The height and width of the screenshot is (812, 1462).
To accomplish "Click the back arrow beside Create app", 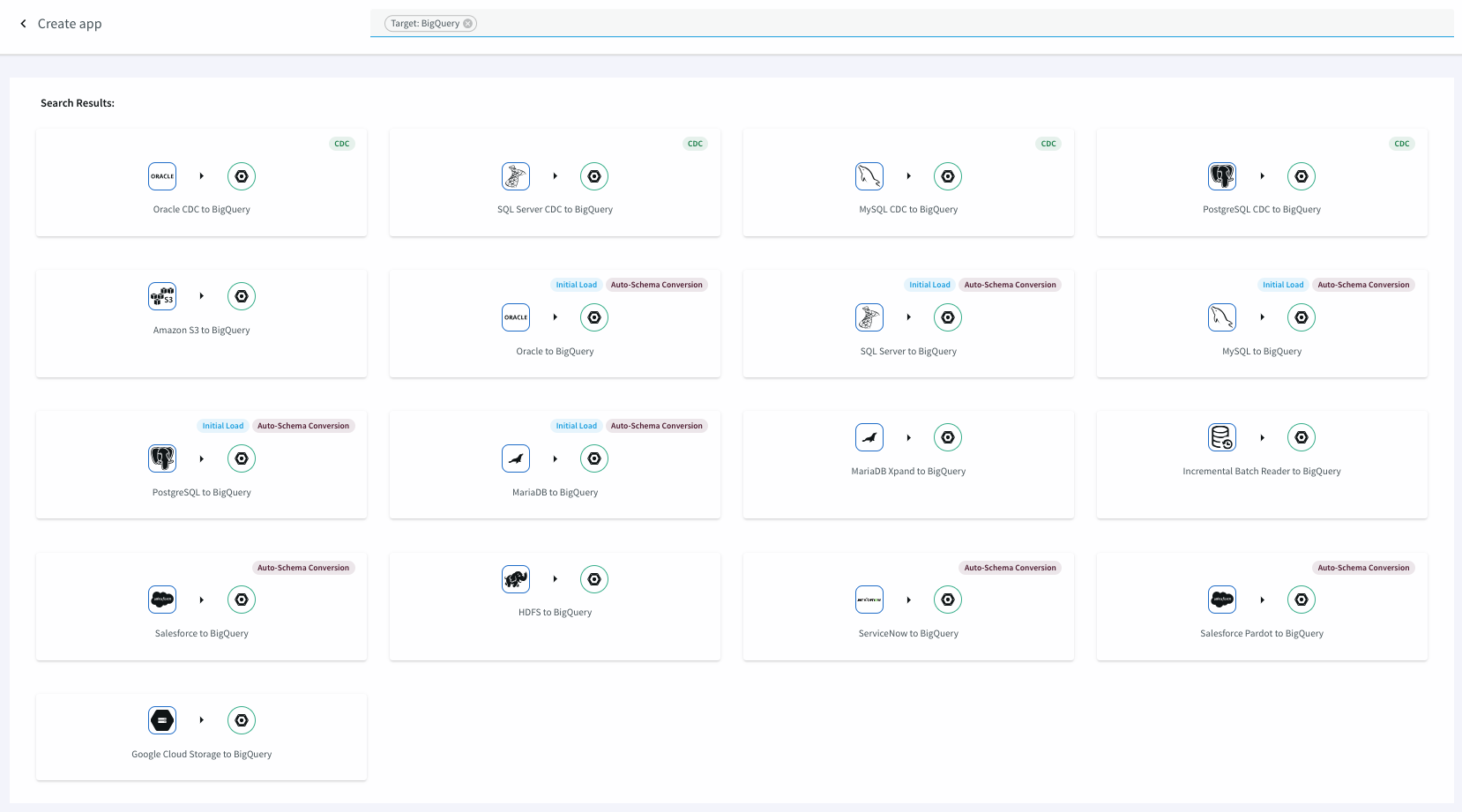I will pos(23,24).
